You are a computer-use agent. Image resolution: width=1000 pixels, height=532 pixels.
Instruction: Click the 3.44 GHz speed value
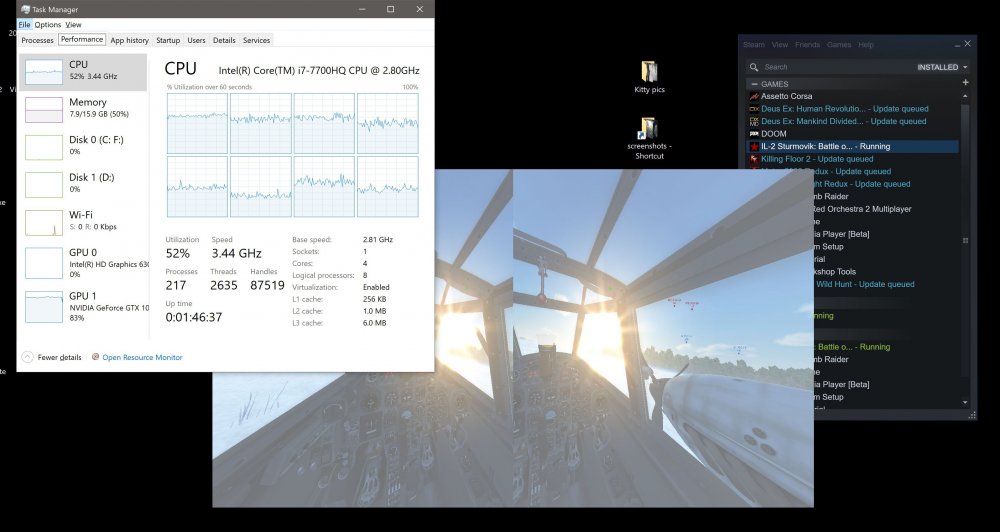click(x=237, y=253)
